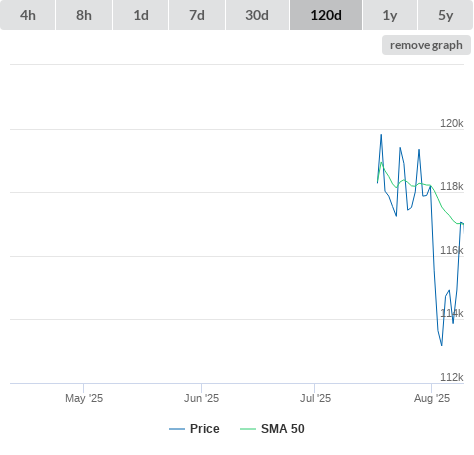Click the blue Price legend line marker
The width and height of the screenshot is (474, 455).
pyautogui.click(x=177, y=429)
